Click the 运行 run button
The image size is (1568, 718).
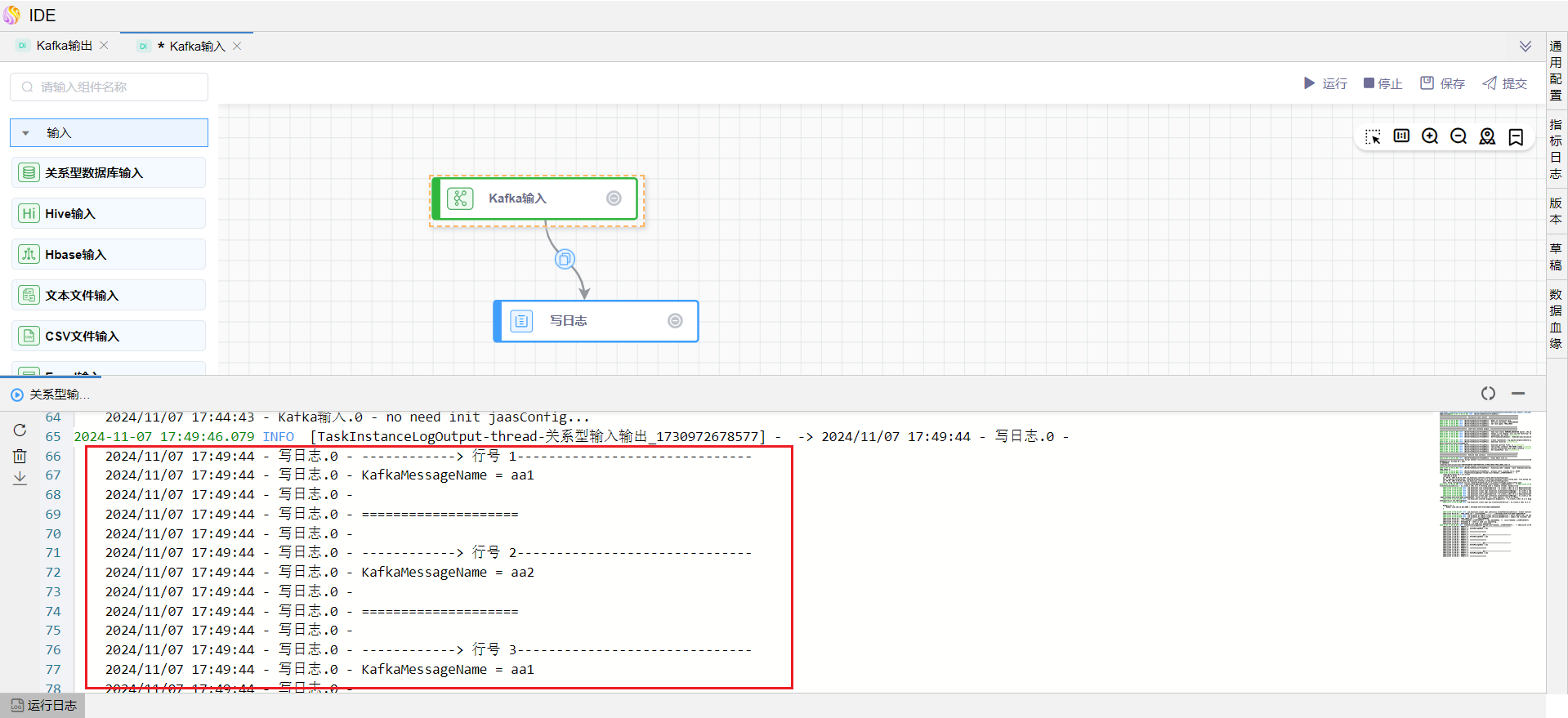click(x=1325, y=83)
